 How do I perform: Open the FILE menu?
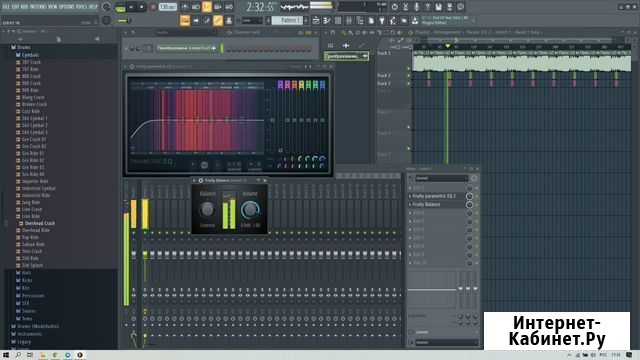tap(6, 7)
